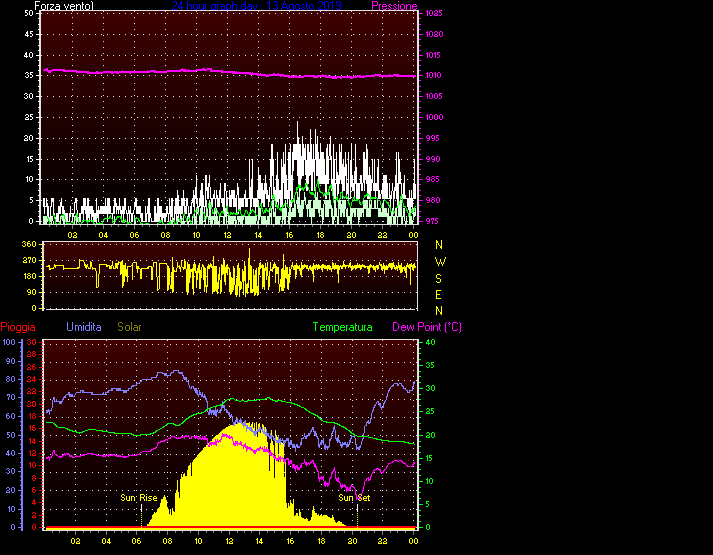Click the magenta 'Pressione' heading
This screenshot has height=555, width=713.
pyautogui.click(x=394, y=6)
